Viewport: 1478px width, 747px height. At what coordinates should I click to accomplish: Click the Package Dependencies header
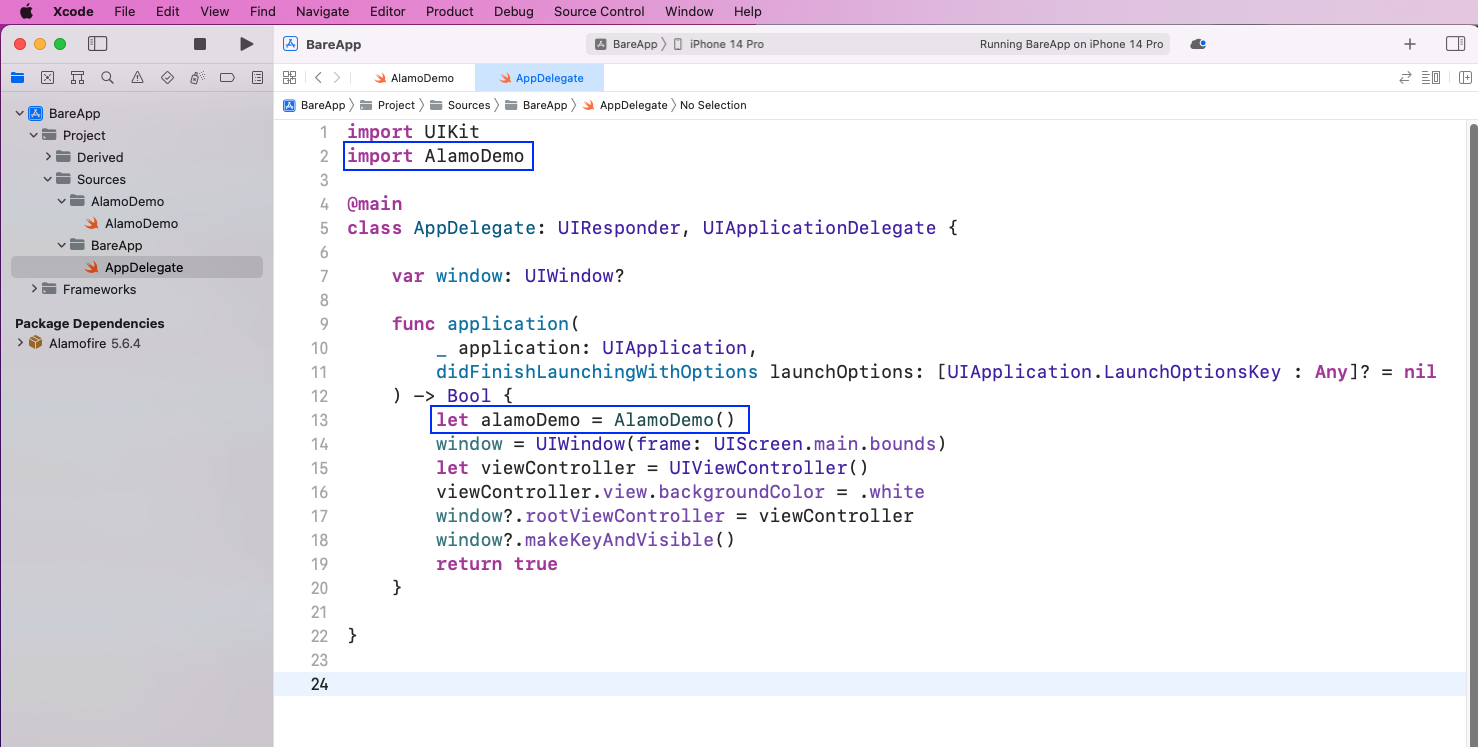(x=90, y=323)
